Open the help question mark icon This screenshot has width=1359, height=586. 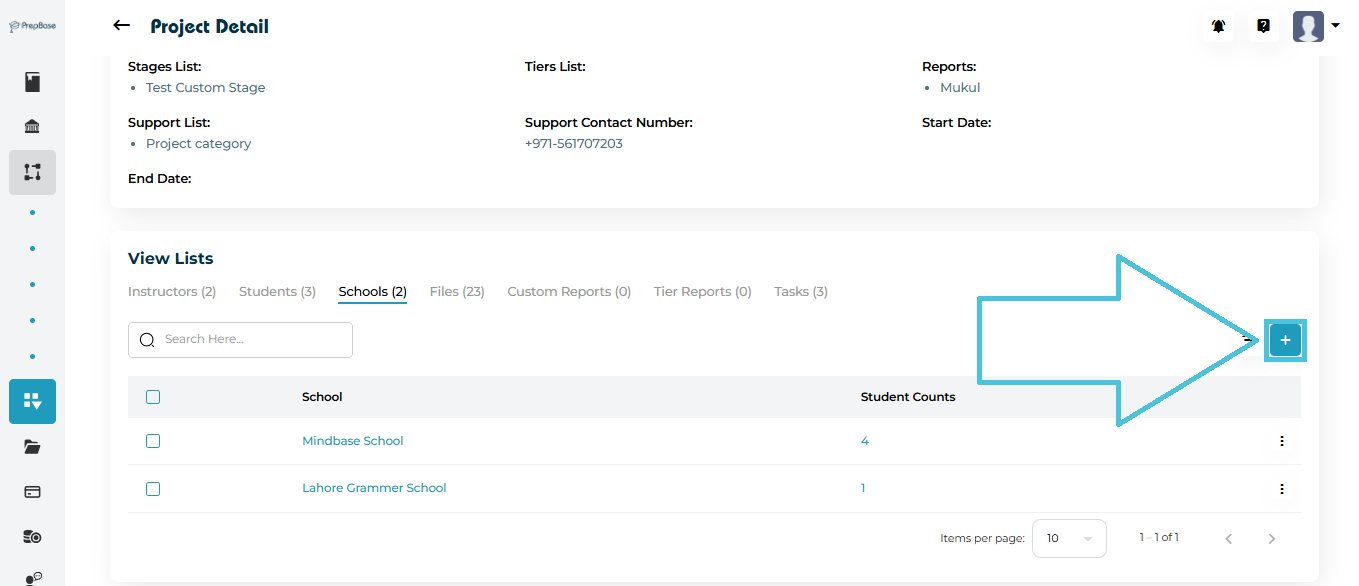pyautogui.click(x=1263, y=27)
